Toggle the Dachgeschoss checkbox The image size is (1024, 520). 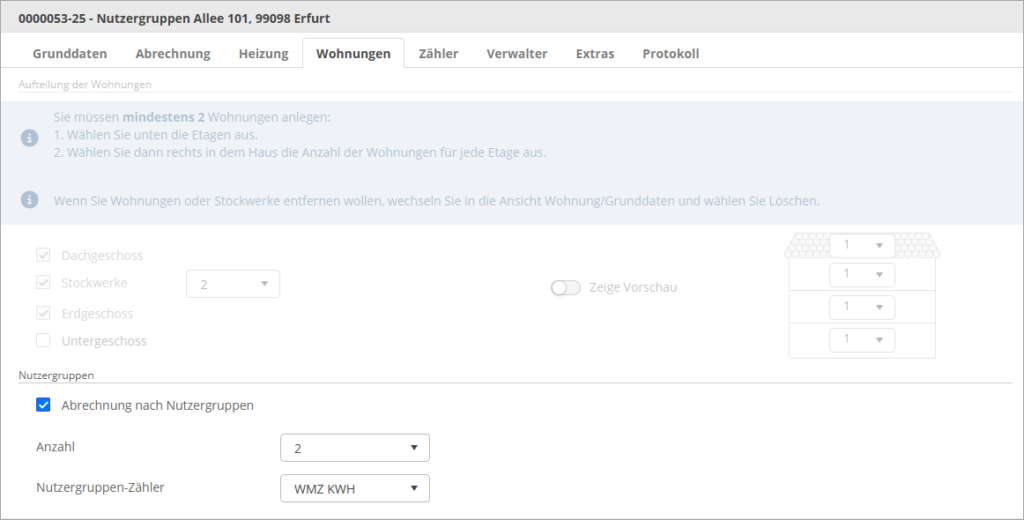point(43,255)
